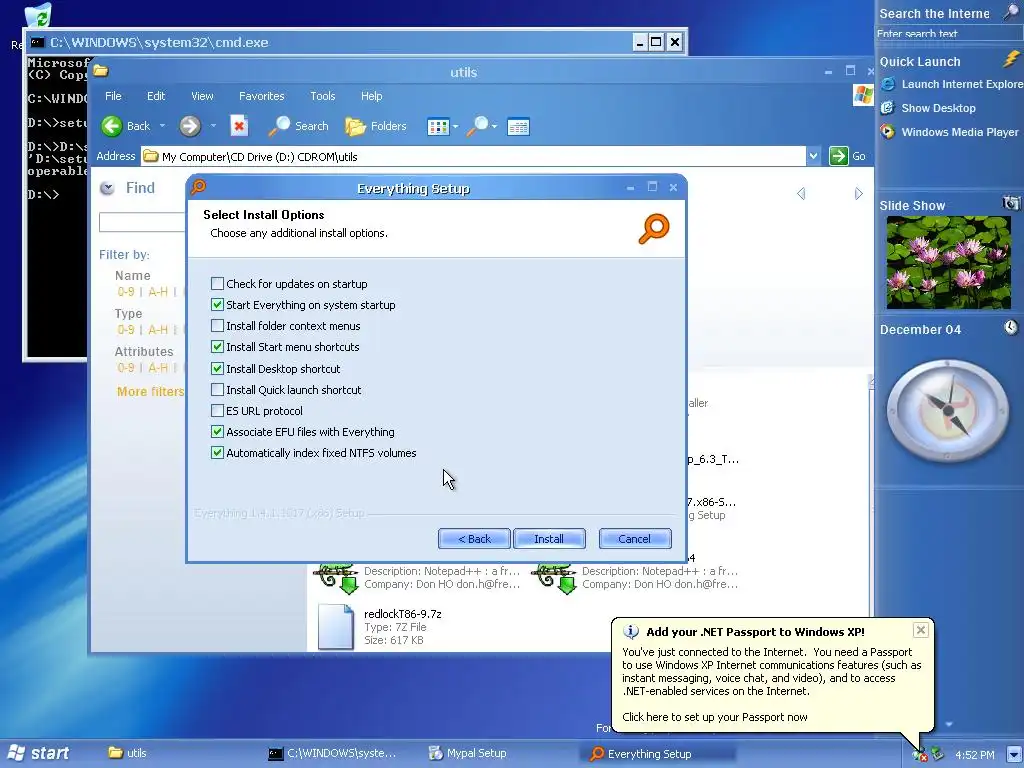Click the sidebar search magnifier icon
1024x768 pixels.
(1012, 12)
